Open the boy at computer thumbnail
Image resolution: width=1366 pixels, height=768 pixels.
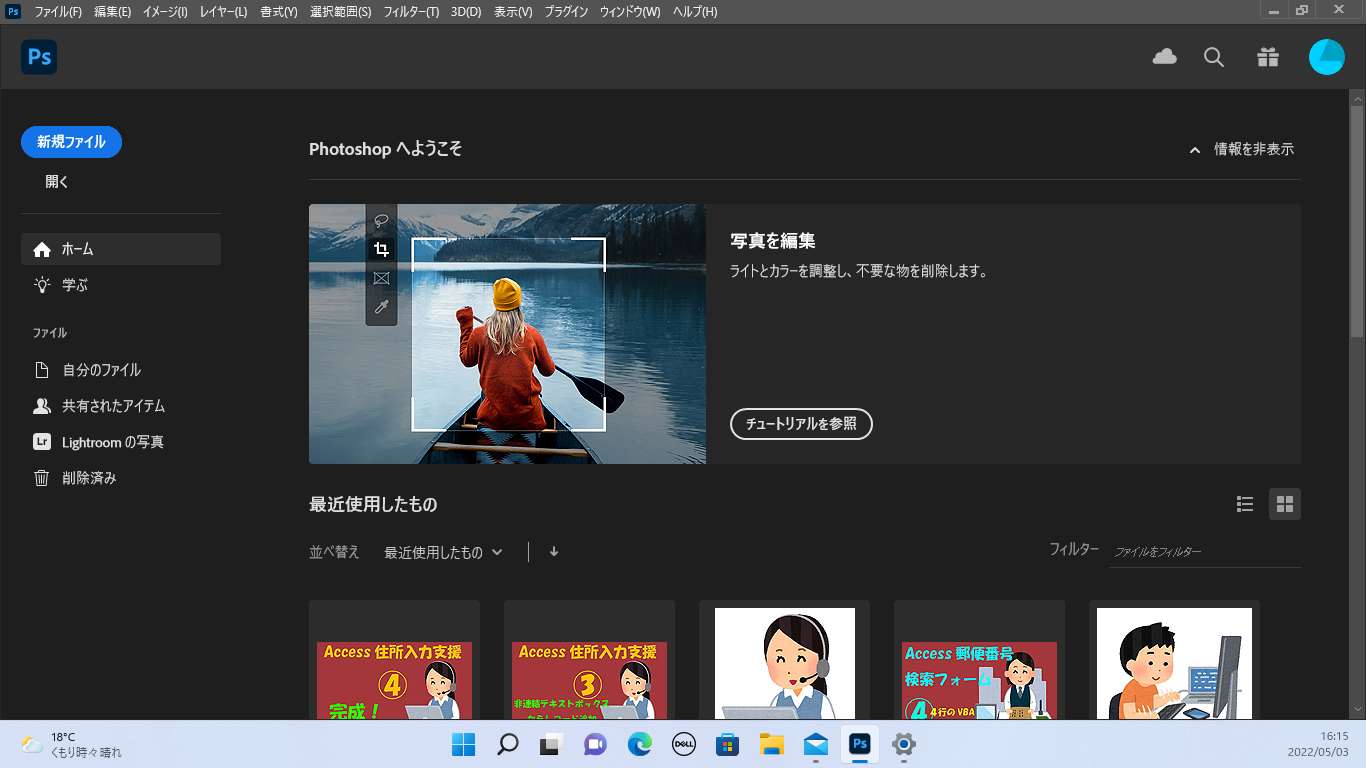click(x=1174, y=660)
